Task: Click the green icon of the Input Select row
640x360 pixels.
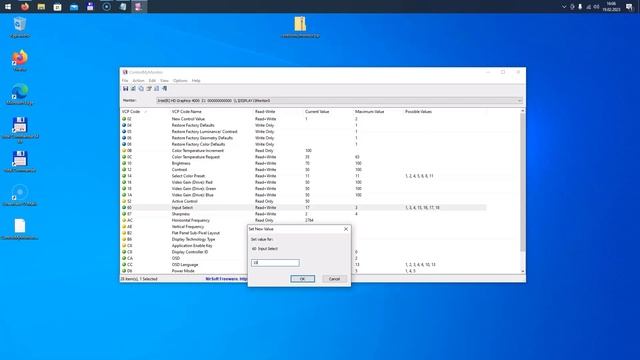Action: [124, 207]
